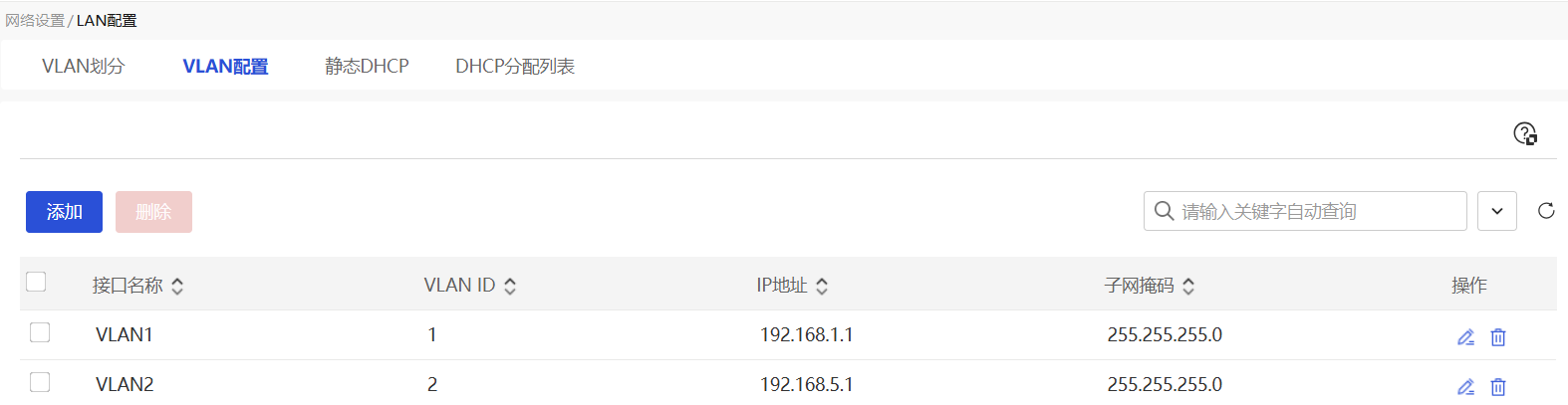Open the help icon at top right

1524,133
